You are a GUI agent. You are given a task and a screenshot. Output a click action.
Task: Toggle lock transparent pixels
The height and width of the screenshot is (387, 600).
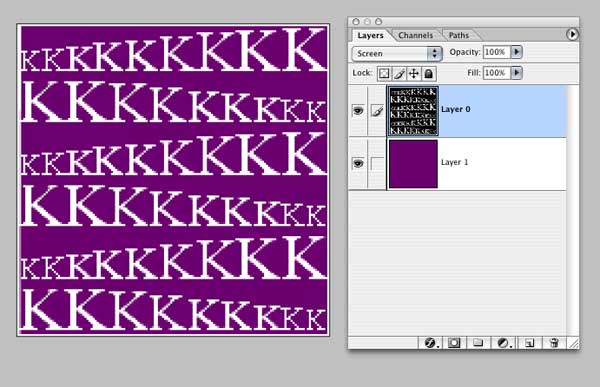(x=384, y=73)
